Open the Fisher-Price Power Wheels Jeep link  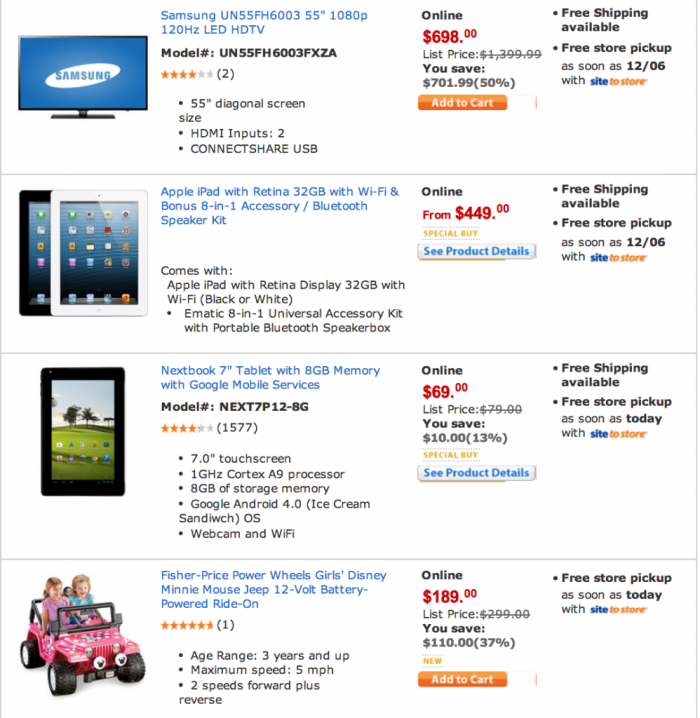273,589
